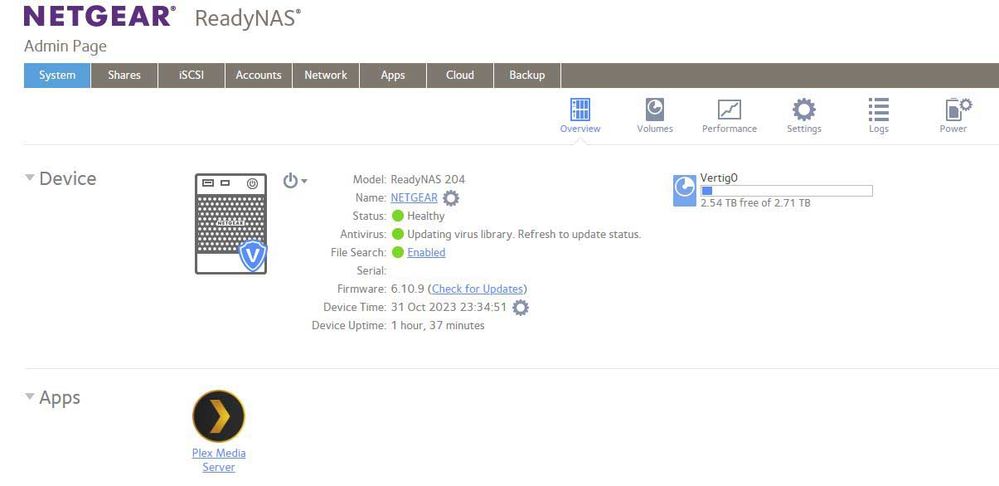Collapse the Device section

[x=29, y=178]
